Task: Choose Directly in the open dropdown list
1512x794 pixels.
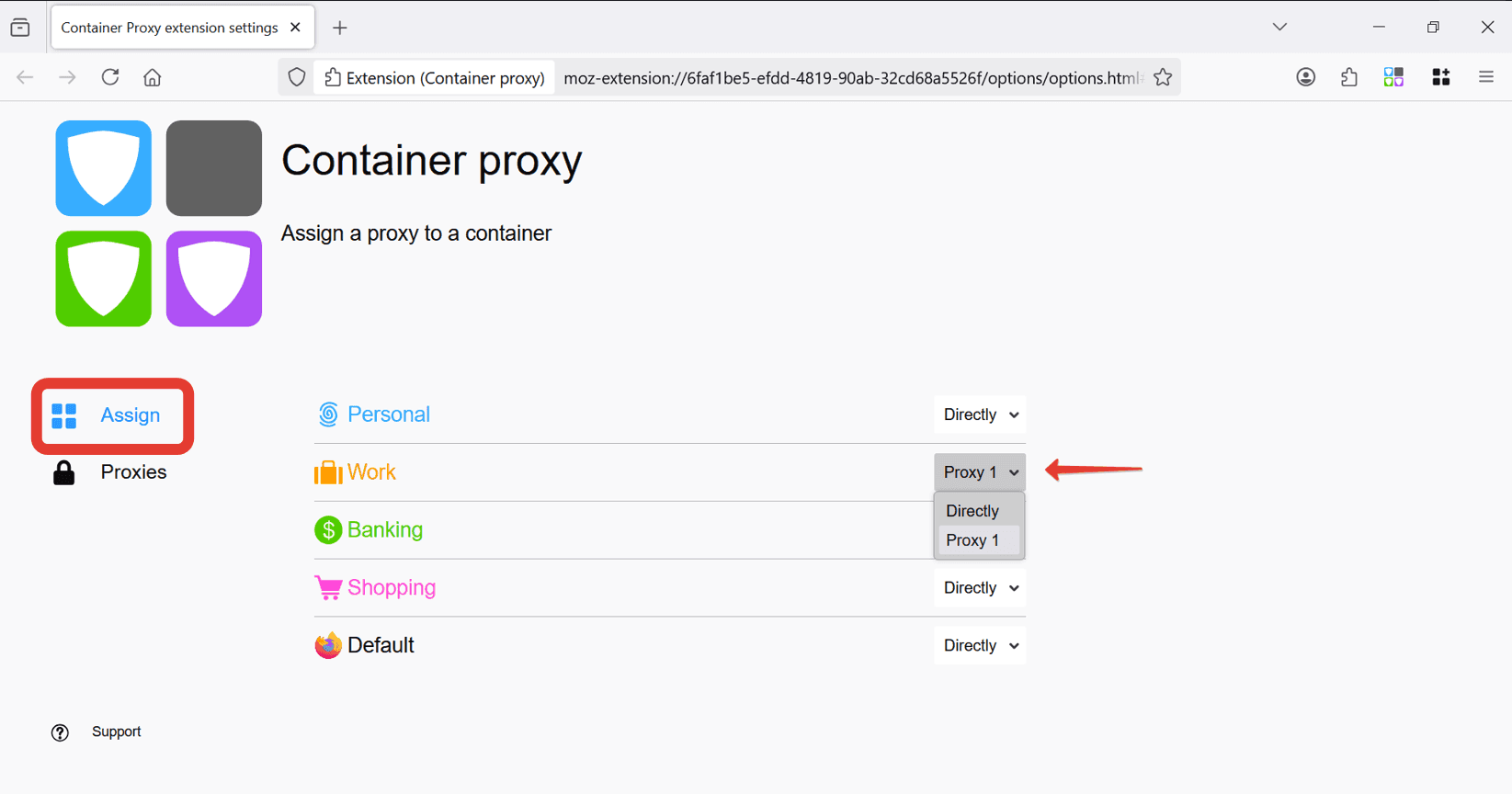Action: click(979, 511)
